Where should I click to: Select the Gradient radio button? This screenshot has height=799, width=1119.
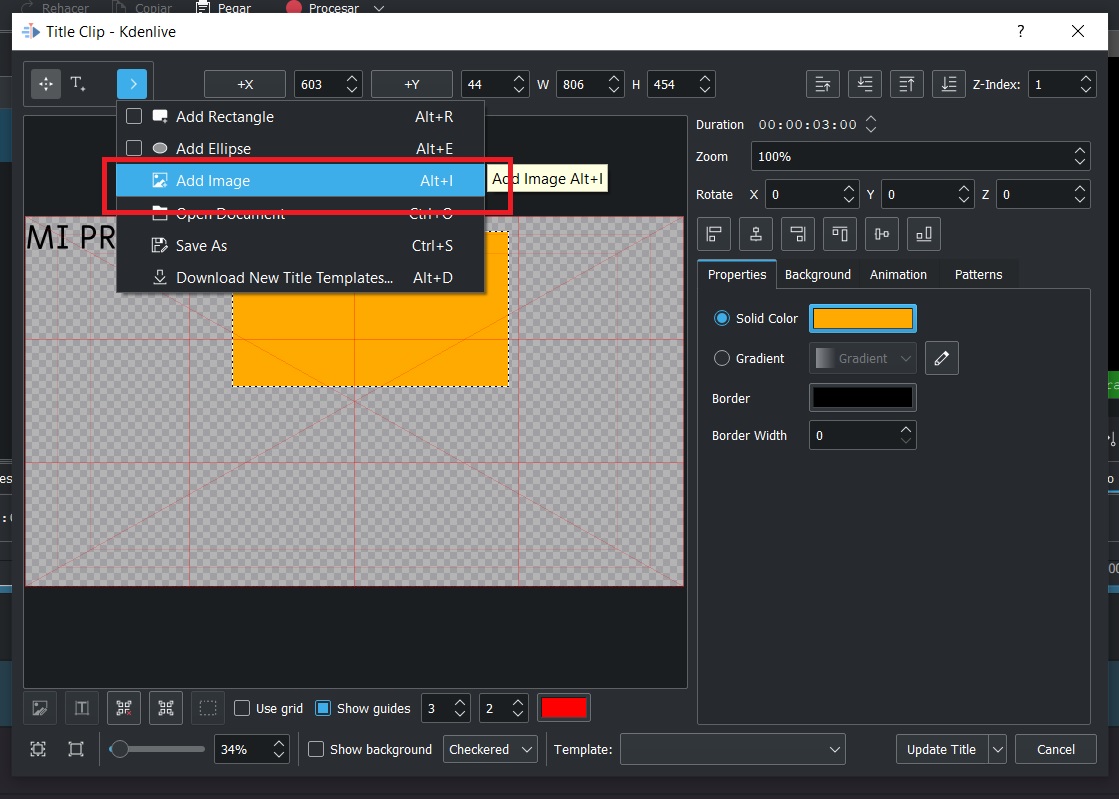click(721, 358)
